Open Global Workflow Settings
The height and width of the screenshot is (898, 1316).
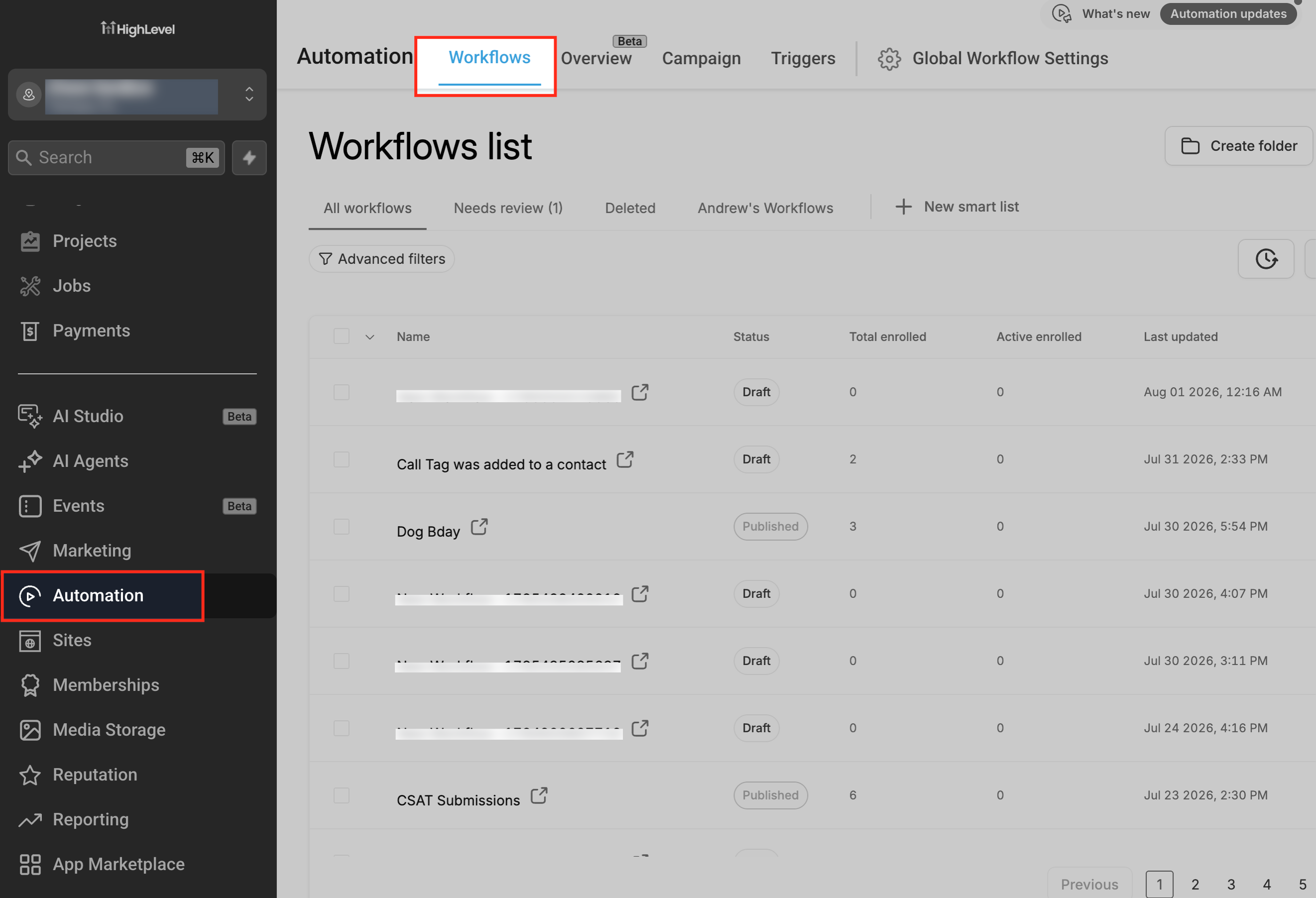pyautogui.click(x=993, y=58)
